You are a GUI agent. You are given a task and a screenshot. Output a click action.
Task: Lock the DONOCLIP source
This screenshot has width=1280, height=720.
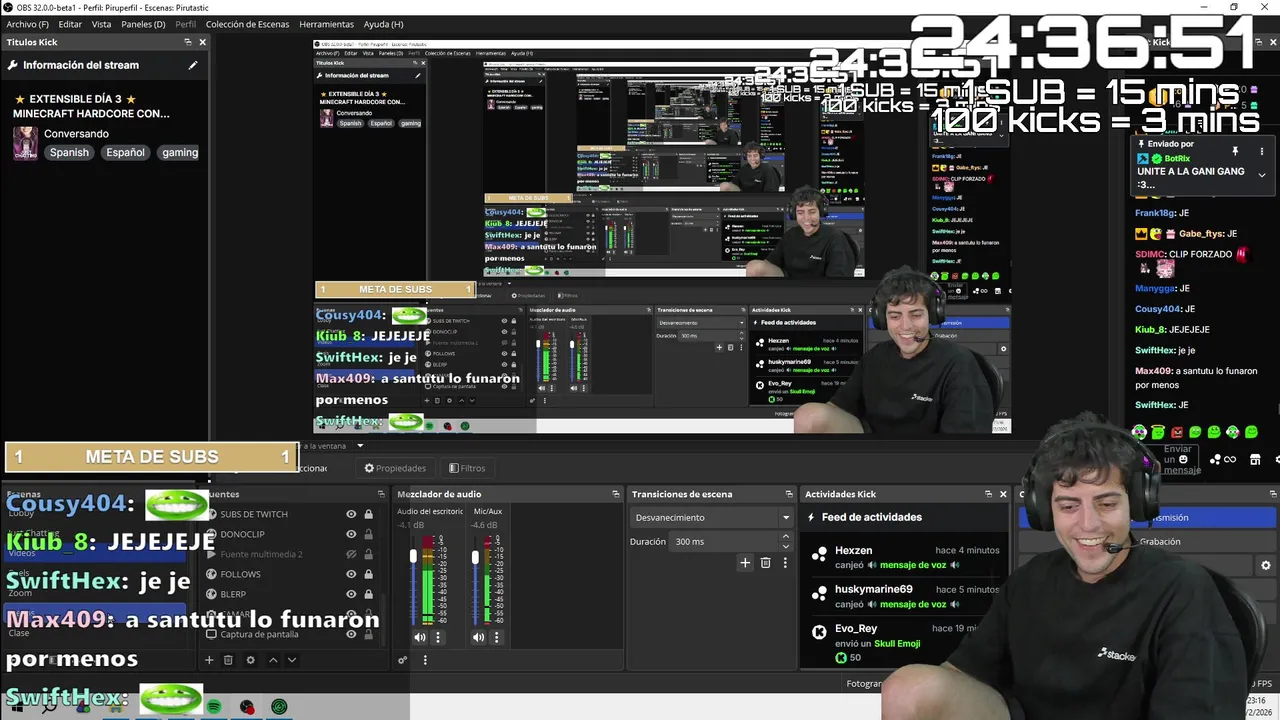[x=368, y=534]
